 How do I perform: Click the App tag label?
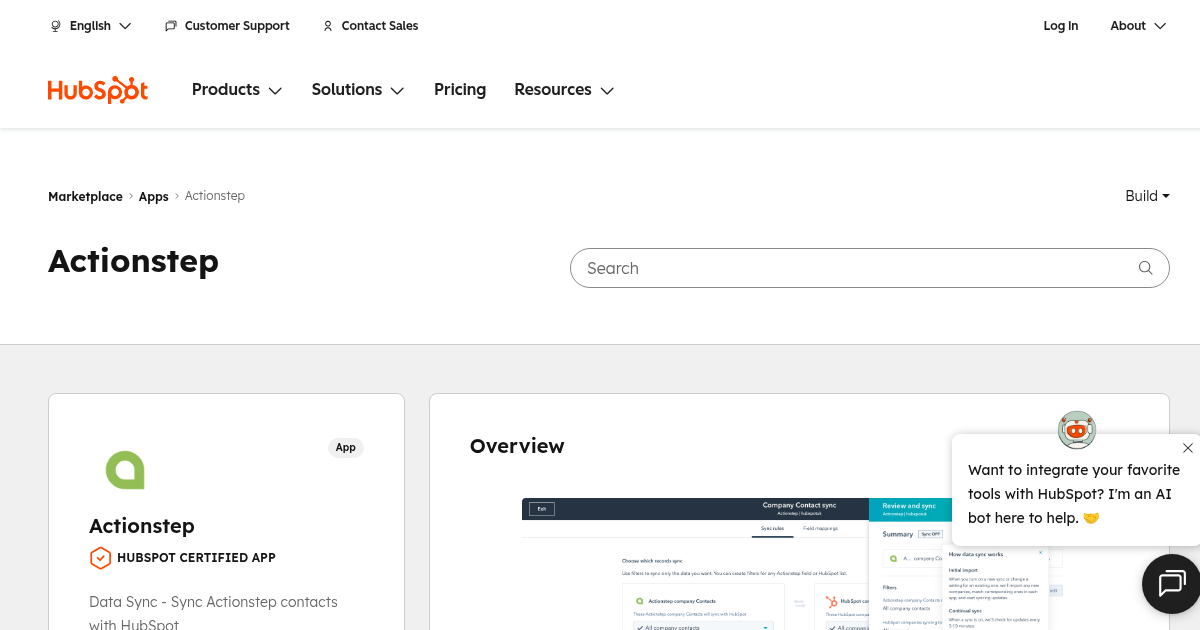click(x=346, y=447)
